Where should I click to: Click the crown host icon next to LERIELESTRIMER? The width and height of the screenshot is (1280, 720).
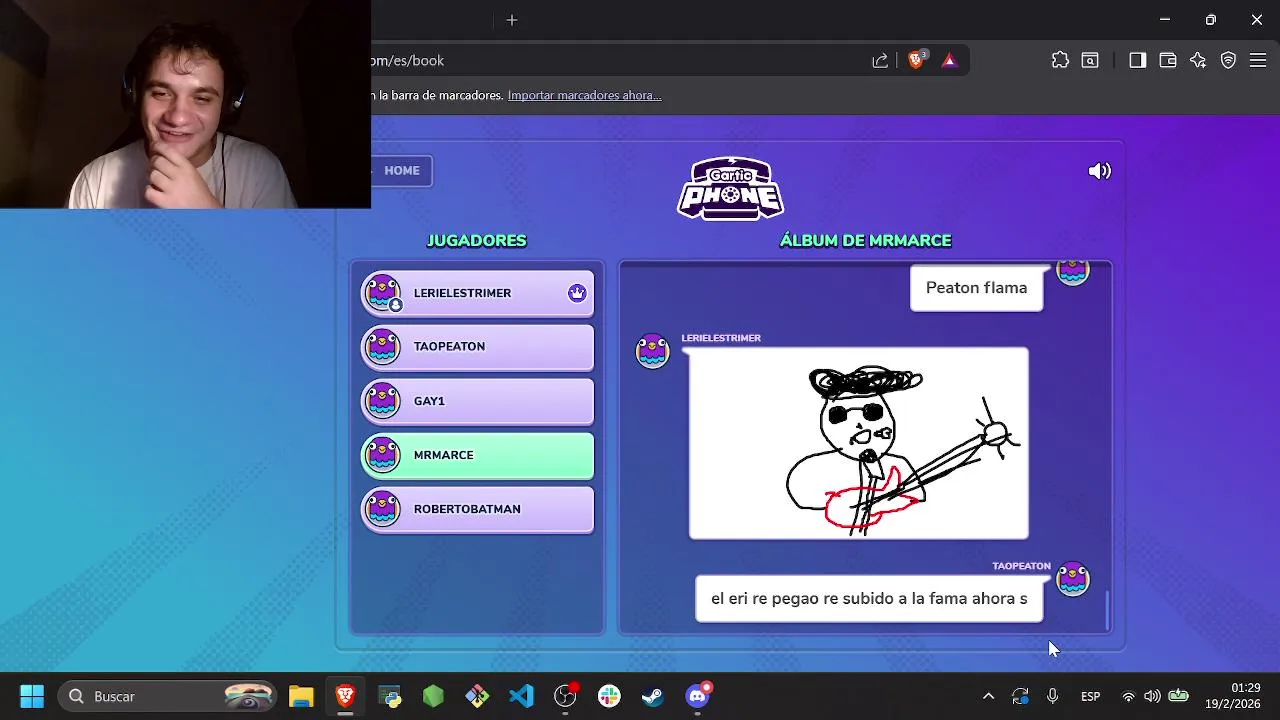[577, 293]
